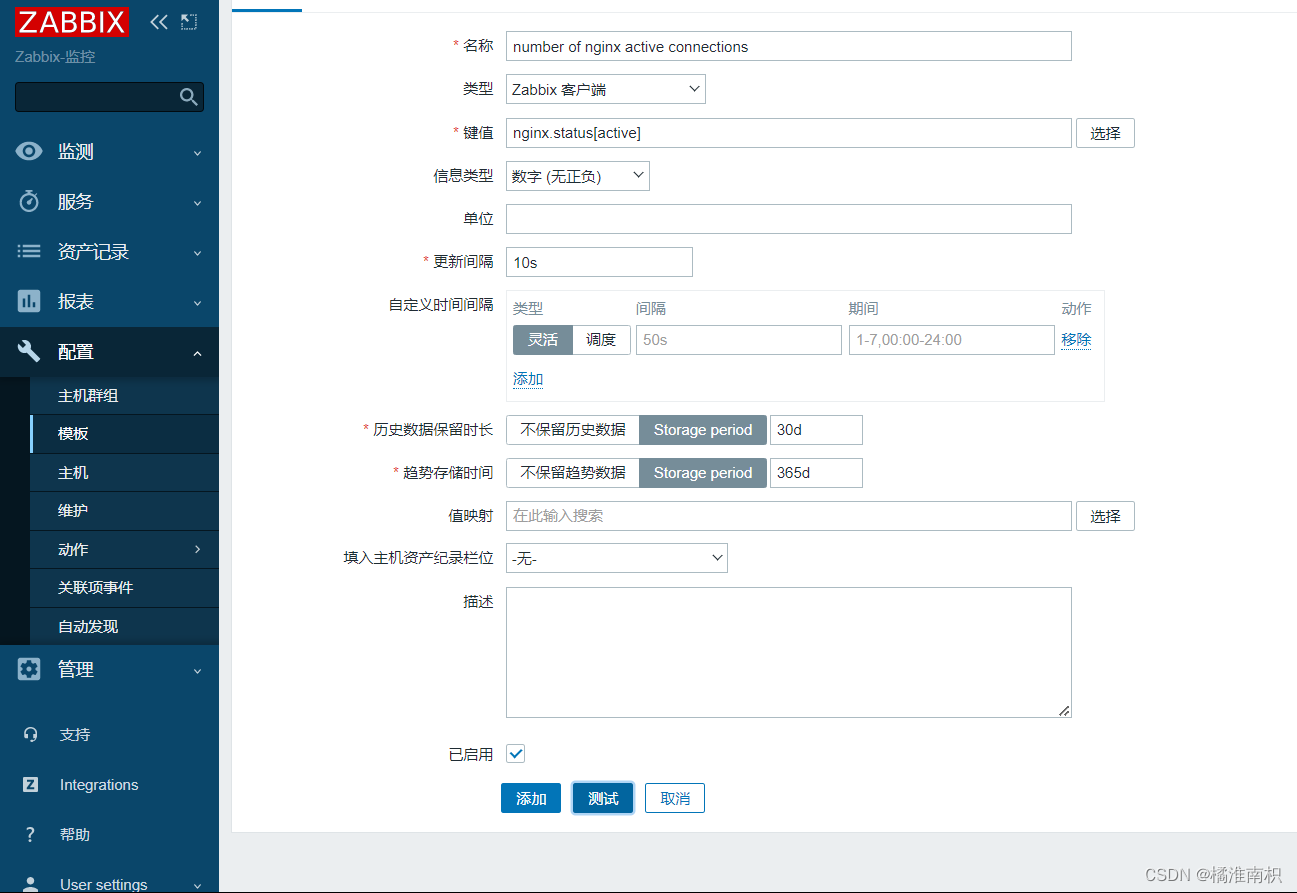Expand the 管理 menu

(x=197, y=671)
